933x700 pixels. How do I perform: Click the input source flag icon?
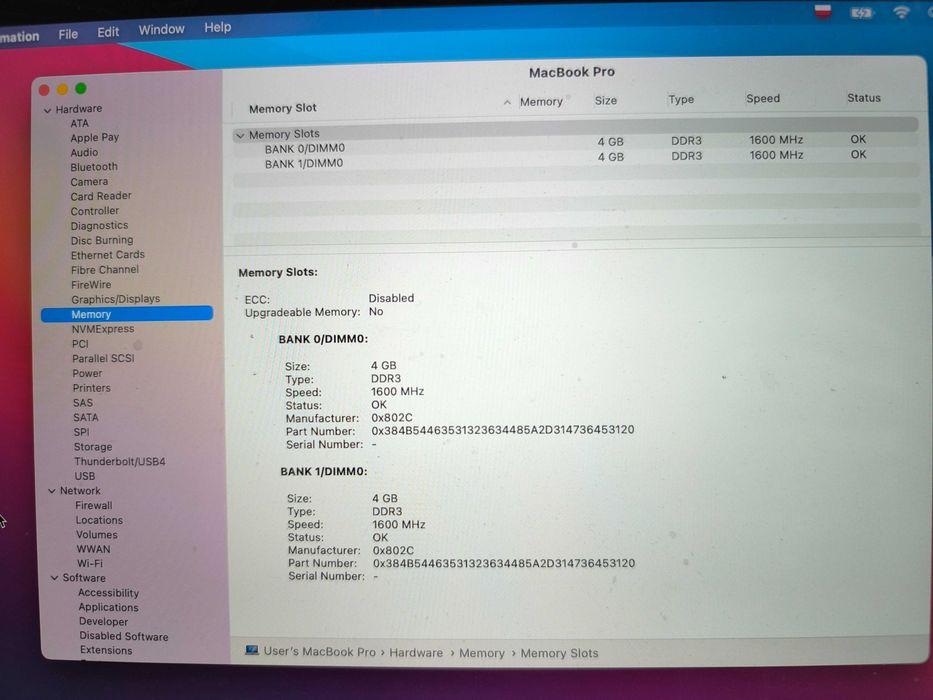[x=823, y=11]
